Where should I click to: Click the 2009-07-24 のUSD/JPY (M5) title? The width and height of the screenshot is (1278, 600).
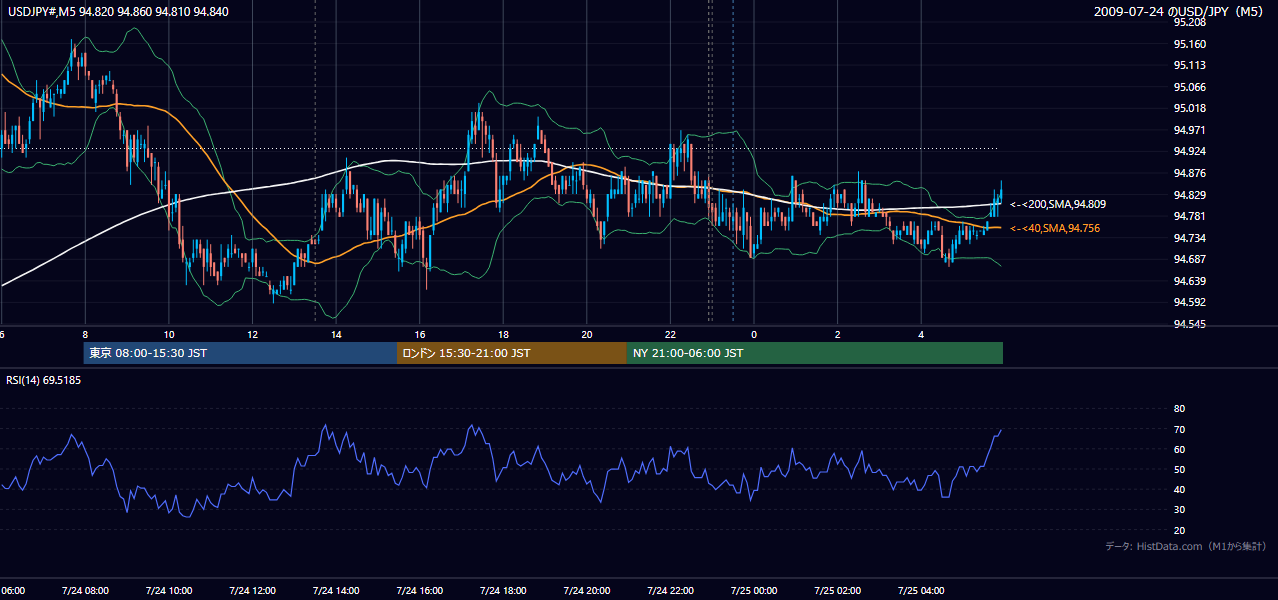click(x=1180, y=12)
